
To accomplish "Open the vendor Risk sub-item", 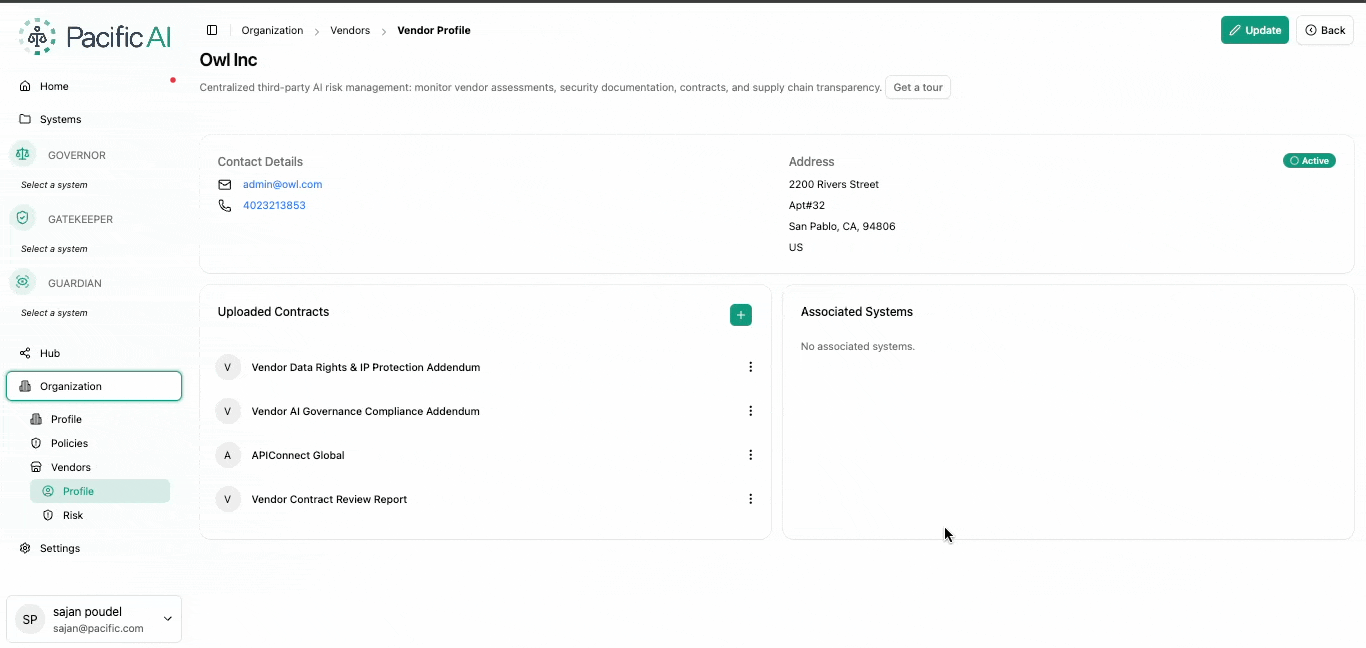I will [72, 515].
